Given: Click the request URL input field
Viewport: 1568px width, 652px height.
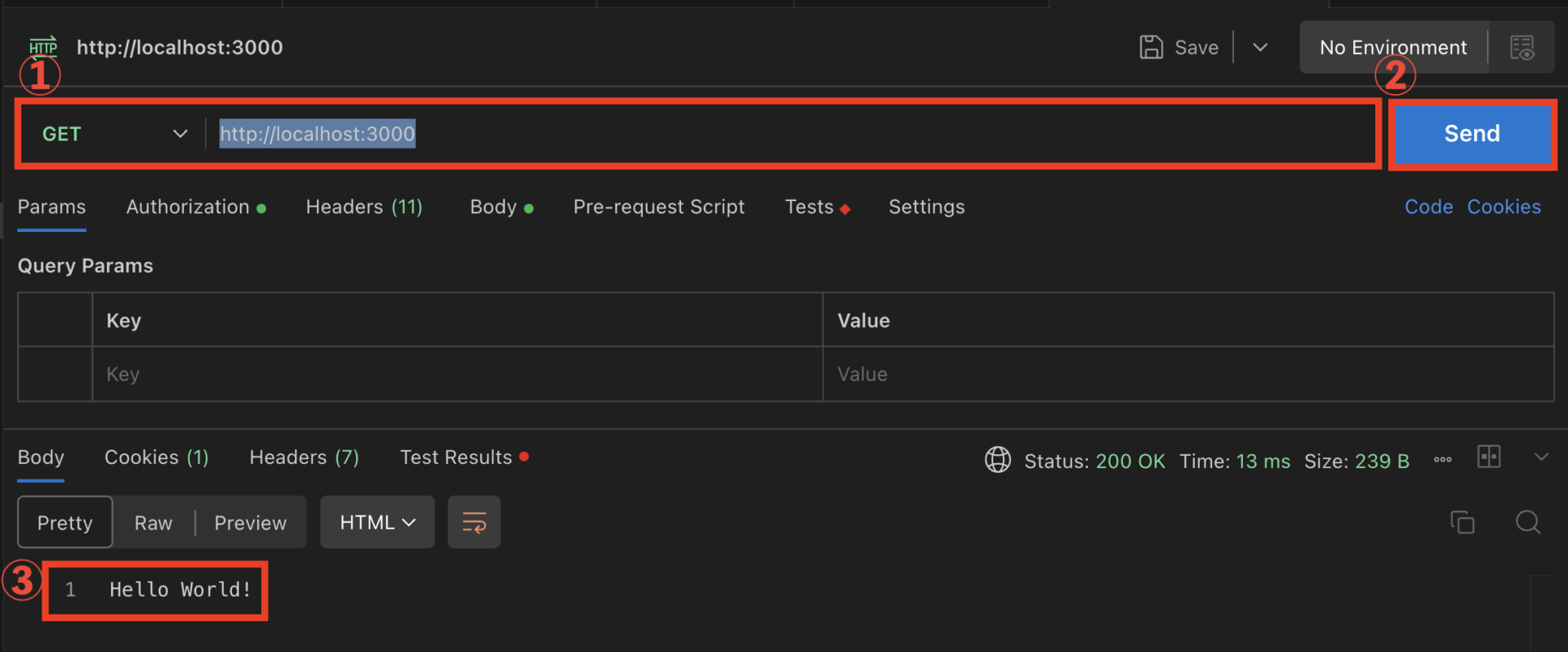Looking at the screenshot, I should point(792,134).
